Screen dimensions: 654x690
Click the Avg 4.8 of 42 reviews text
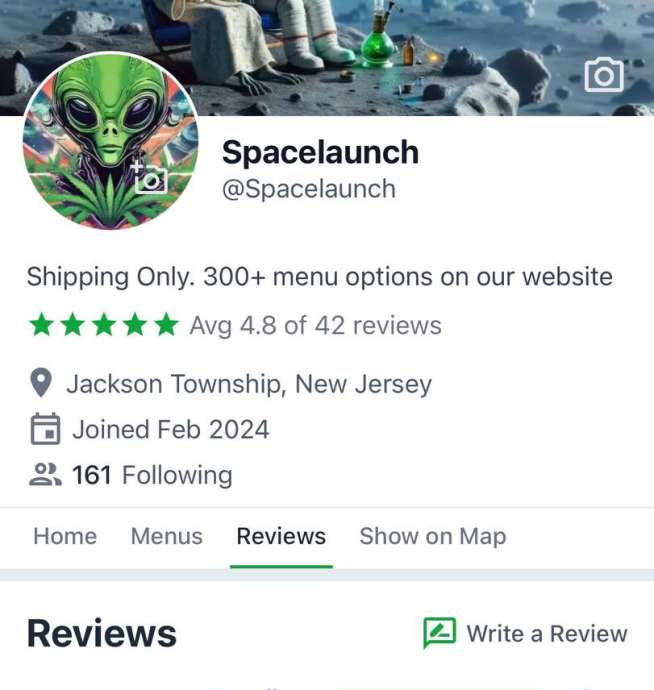316,326
